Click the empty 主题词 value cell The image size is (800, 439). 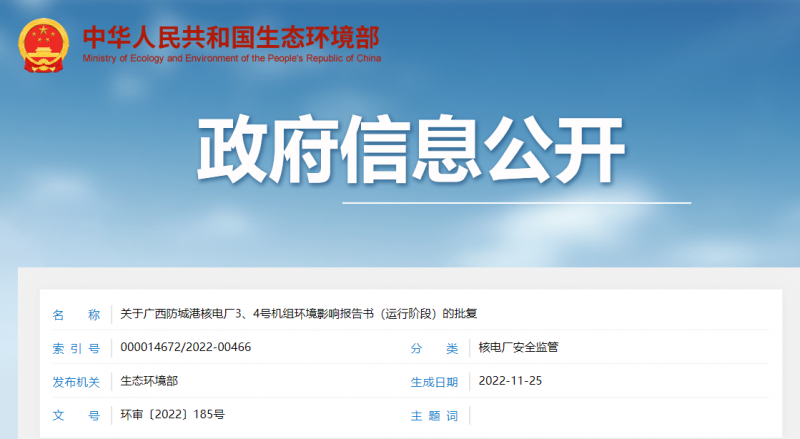620,414
